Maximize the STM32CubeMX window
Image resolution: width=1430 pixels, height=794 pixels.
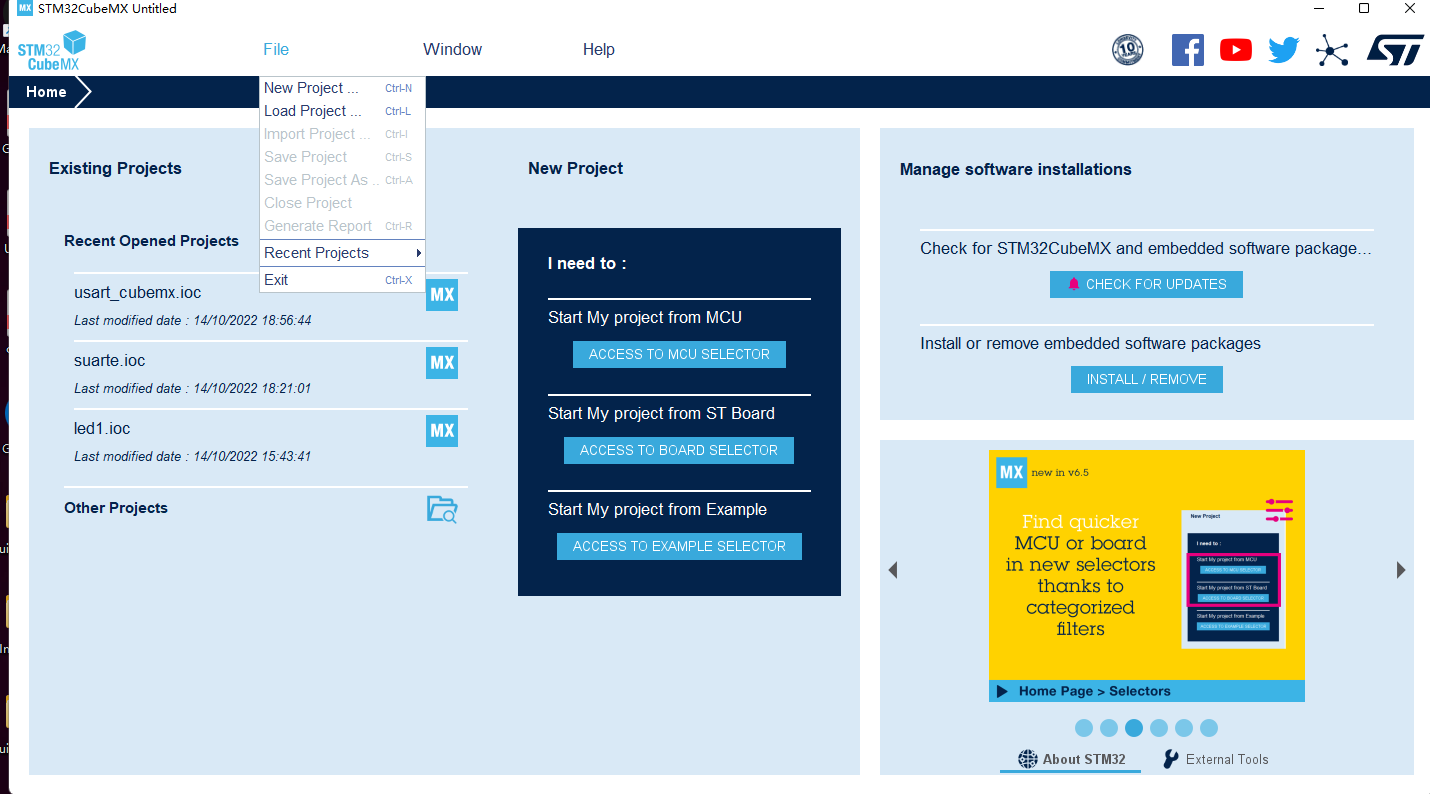[1364, 9]
